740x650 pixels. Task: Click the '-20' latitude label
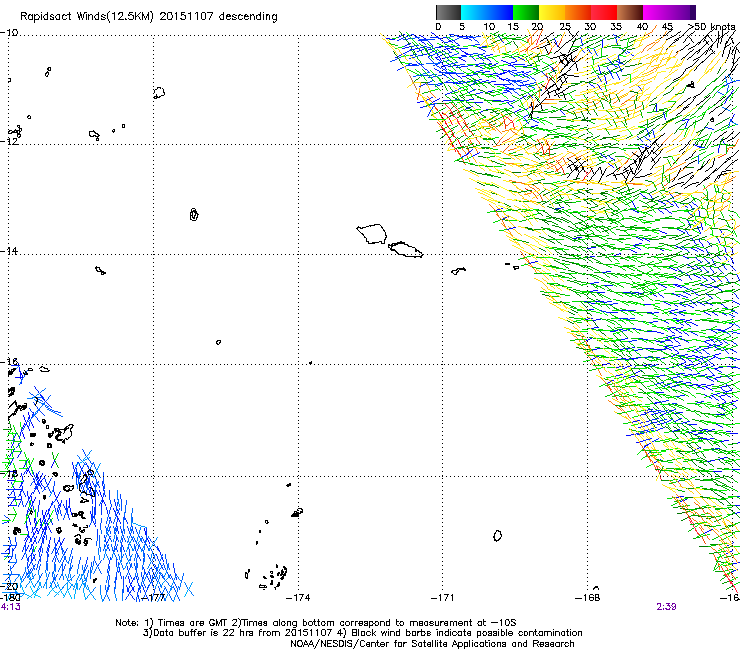coord(9,586)
